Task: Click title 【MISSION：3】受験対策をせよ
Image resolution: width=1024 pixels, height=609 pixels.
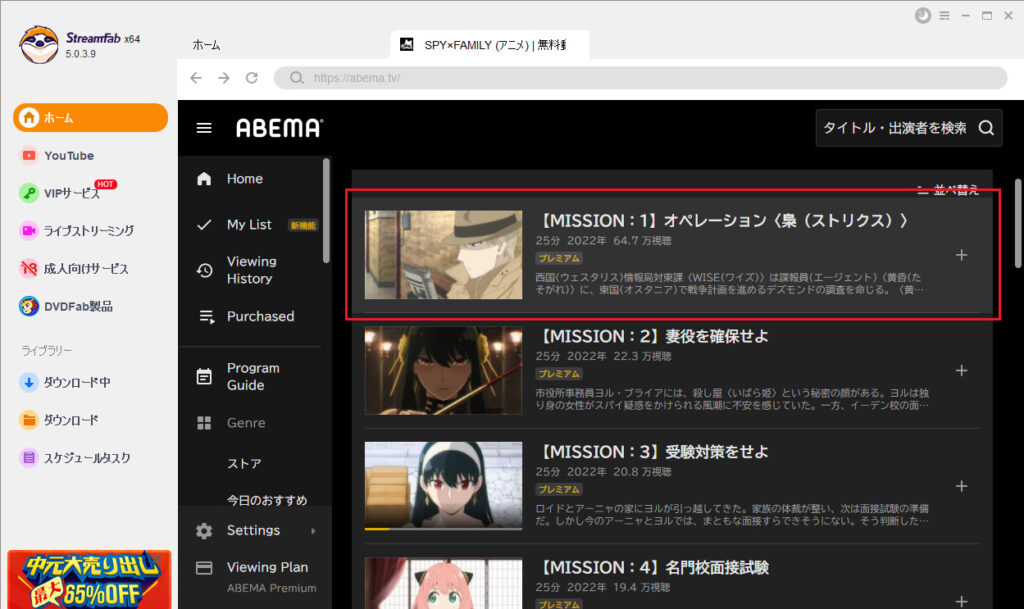Action: coord(652,452)
